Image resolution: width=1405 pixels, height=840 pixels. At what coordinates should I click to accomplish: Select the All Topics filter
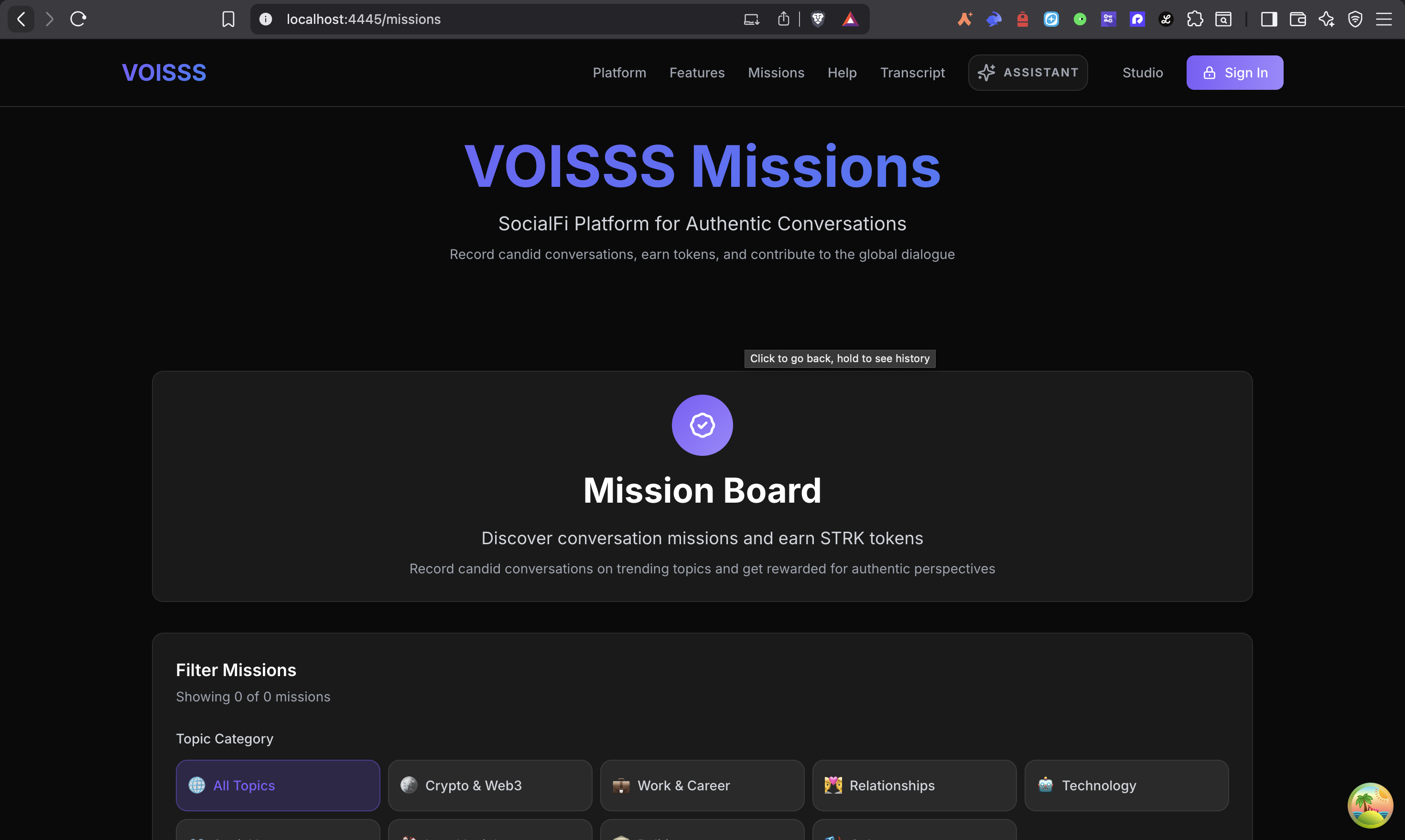(x=277, y=785)
